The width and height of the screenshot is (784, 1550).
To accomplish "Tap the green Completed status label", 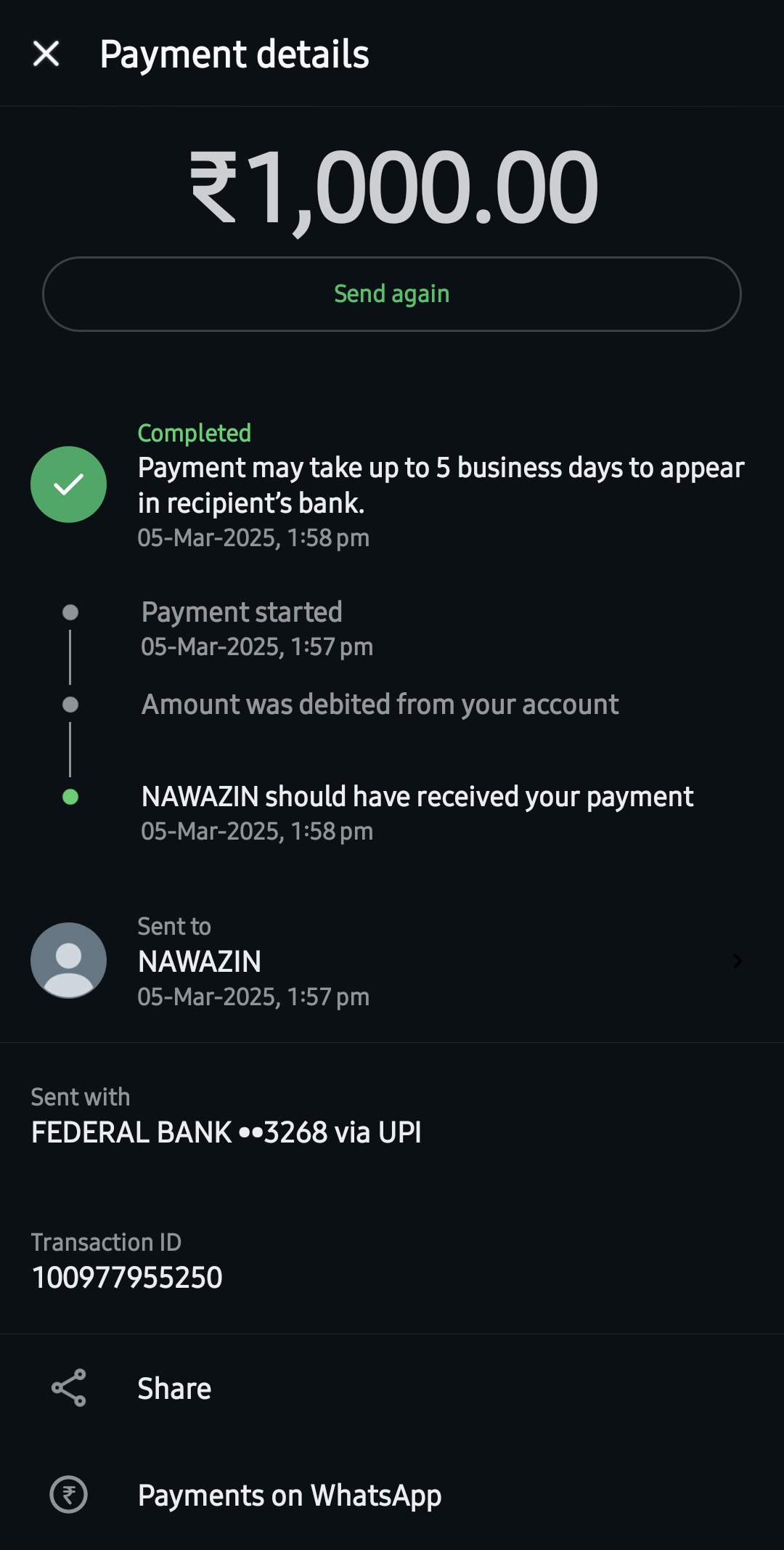I will [x=195, y=433].
